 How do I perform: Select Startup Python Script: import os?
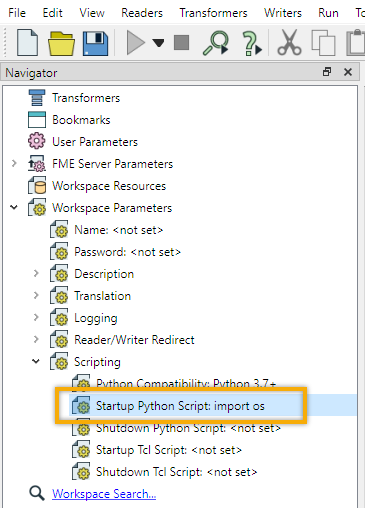[180, 406]
